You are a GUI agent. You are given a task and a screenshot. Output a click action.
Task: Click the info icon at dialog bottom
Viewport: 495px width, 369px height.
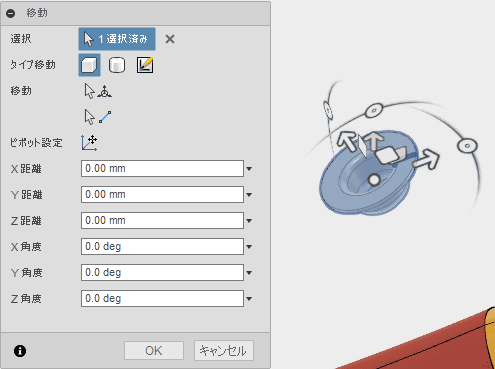pyautogui.click(x=20, y=351)
